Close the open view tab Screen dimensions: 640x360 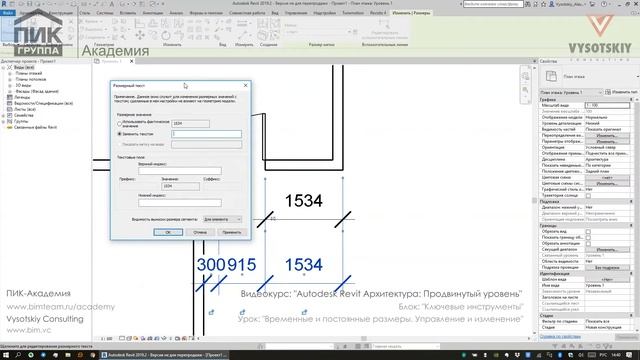point(131,61)
